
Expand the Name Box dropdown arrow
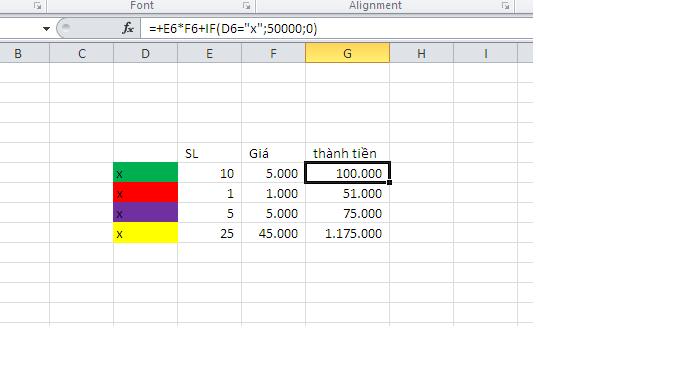46,29
